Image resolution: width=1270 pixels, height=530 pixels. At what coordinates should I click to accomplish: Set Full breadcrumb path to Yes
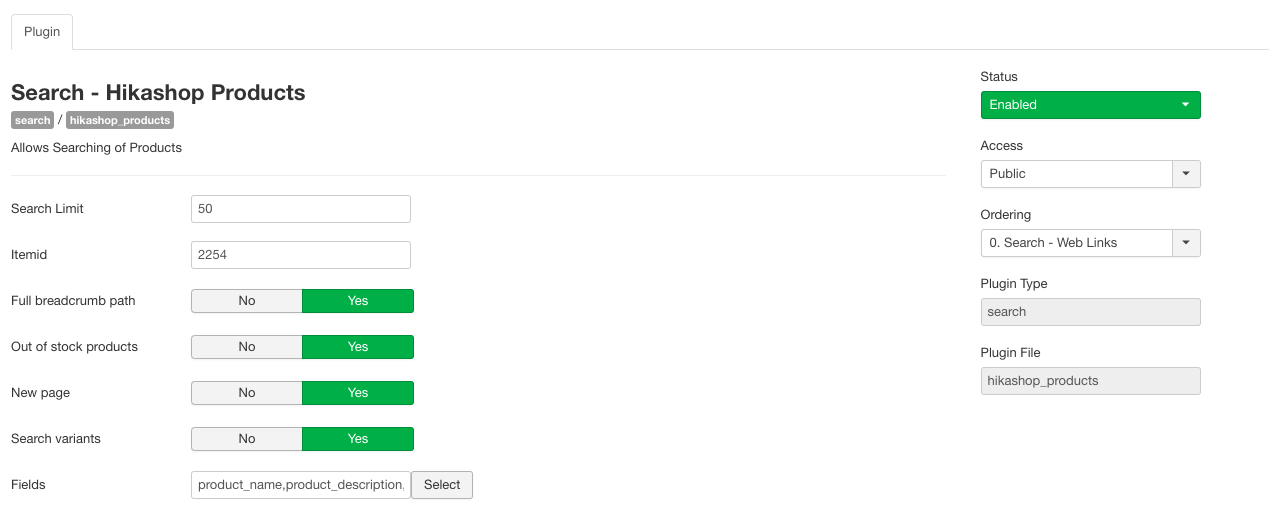point(358,301)
